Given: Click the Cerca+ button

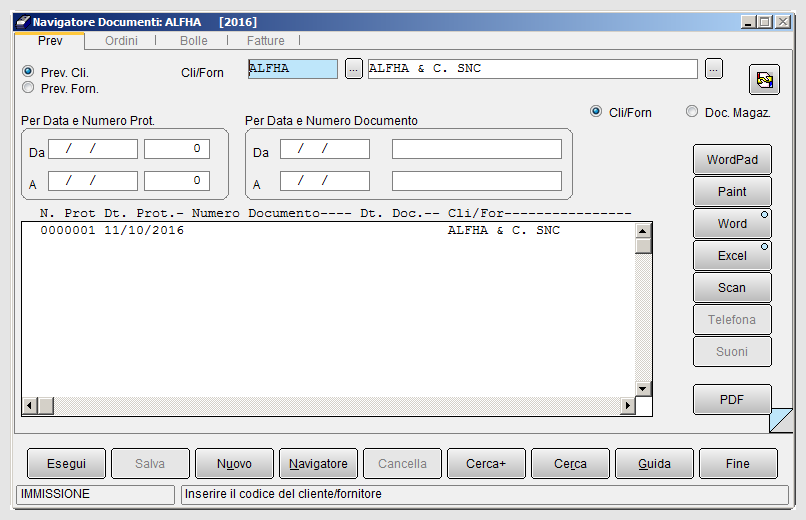Looking at the screenshot, I should tap(486, 463).
